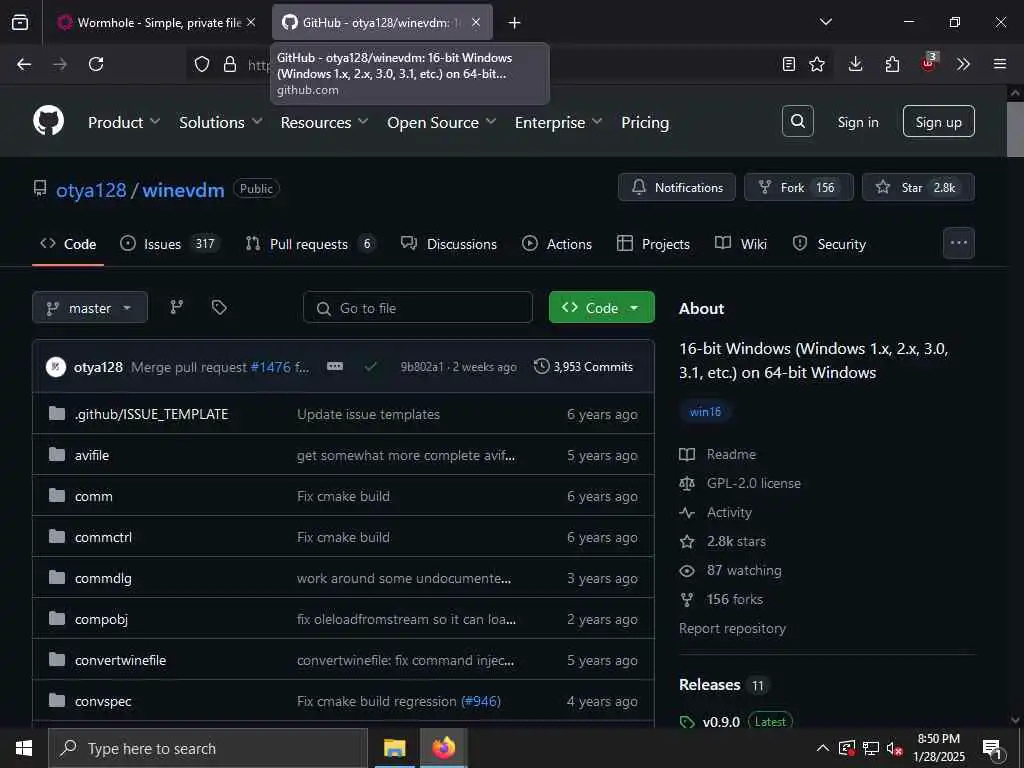Open notification center in system tray
The height and width of the screenshot is (768, 1024).
(993, 748)
